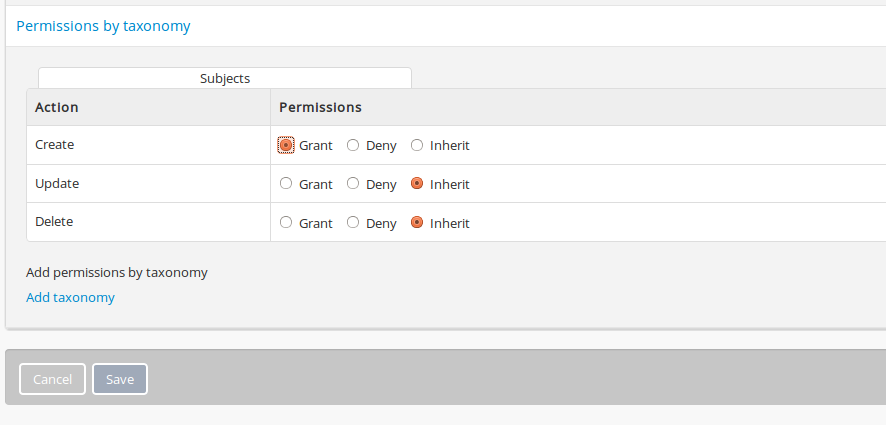Click the Create row label

pyautogui.click(x=55, y=145)
